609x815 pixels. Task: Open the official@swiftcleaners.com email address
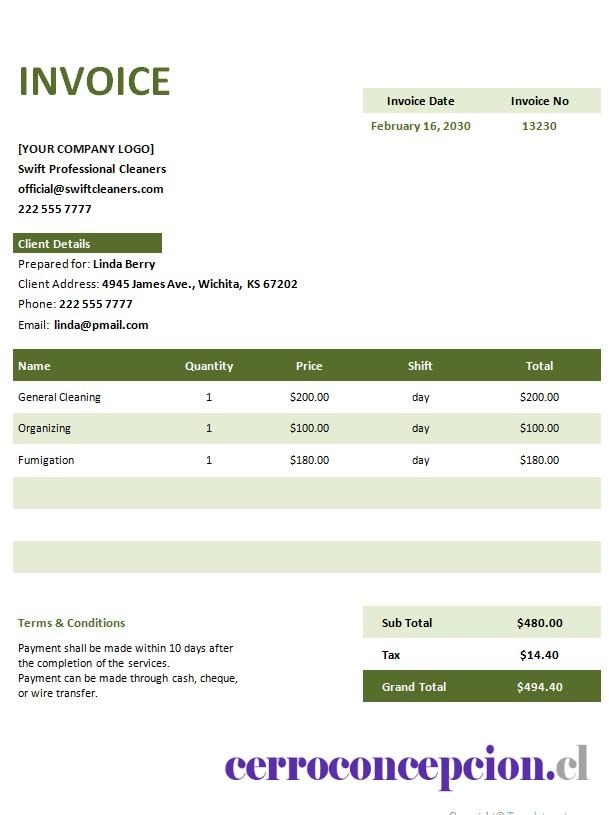click(x=90, y=189)
